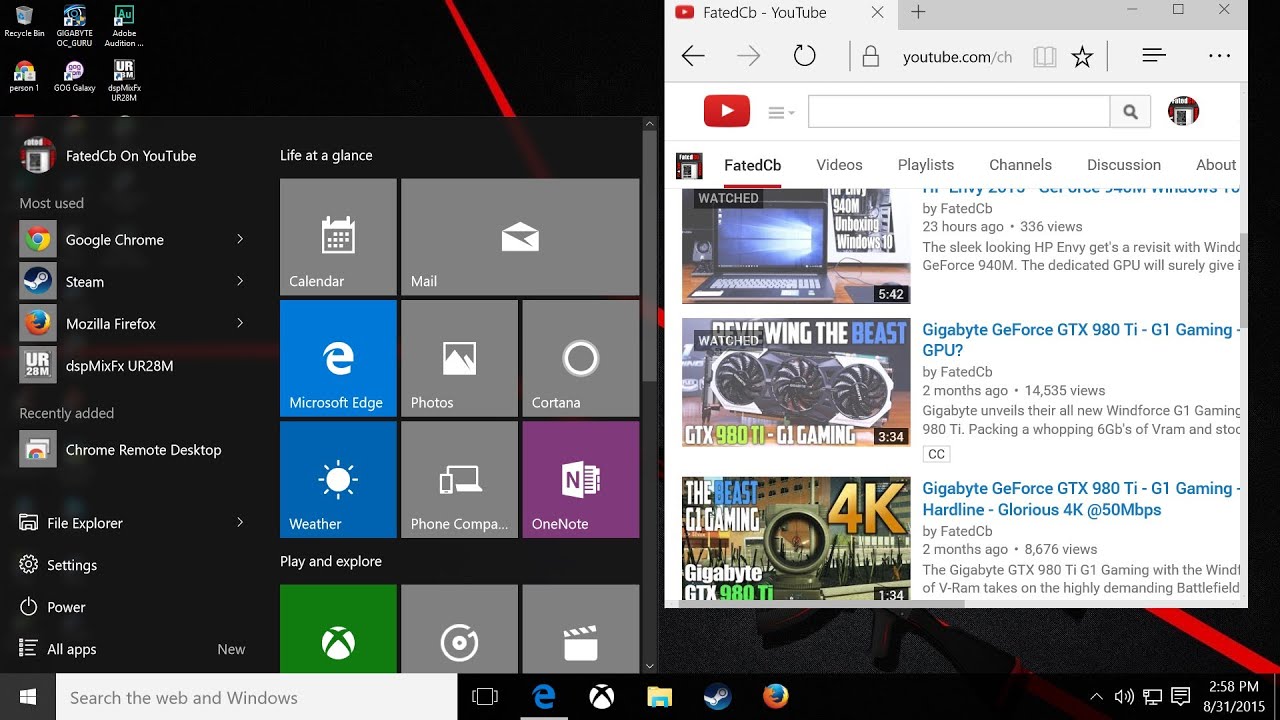Open the Movies & TV tile
The image size is (1280, 720).
[x=580, y=629]
